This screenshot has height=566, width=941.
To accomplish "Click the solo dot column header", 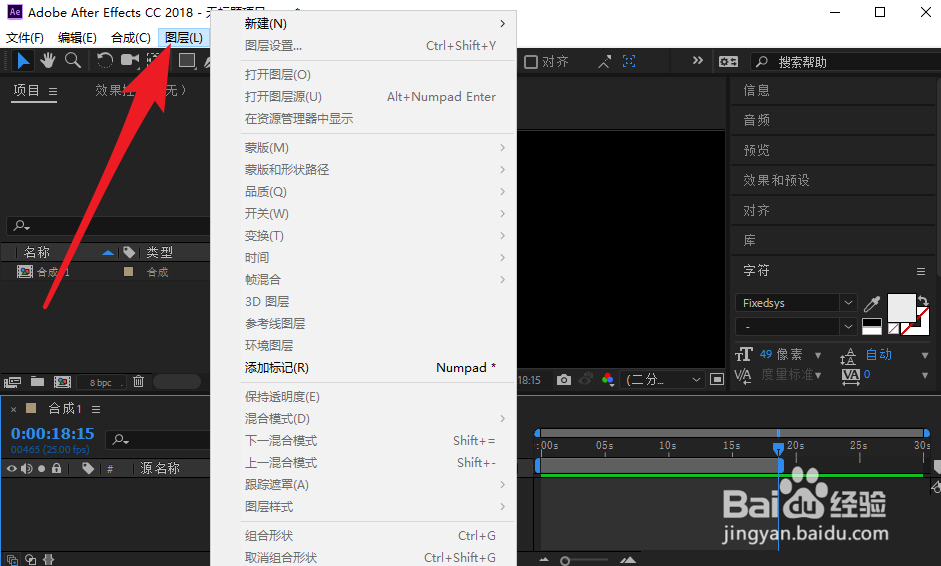I will click(x=41, y=469).
